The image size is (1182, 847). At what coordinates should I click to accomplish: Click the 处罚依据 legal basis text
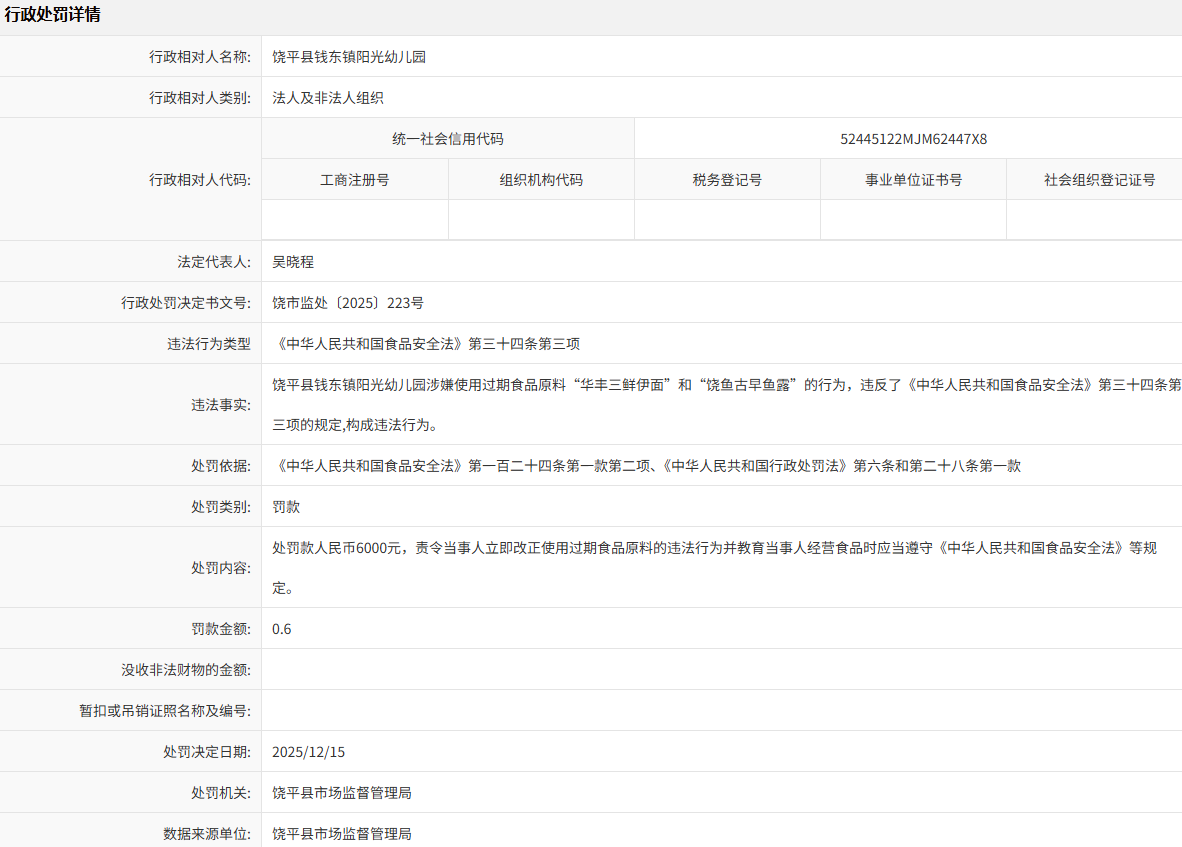tap(646, 466)
